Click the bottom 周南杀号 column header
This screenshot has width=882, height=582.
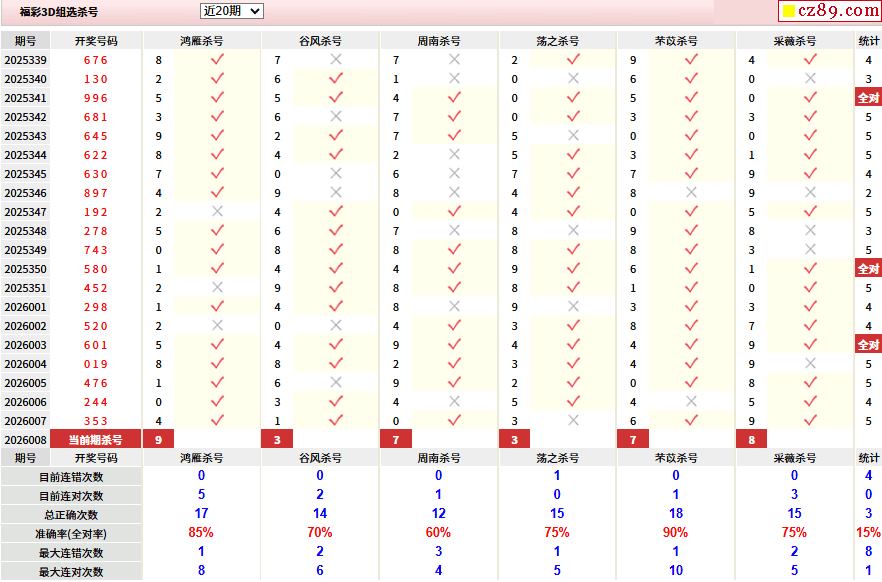(x=439, y=458)
